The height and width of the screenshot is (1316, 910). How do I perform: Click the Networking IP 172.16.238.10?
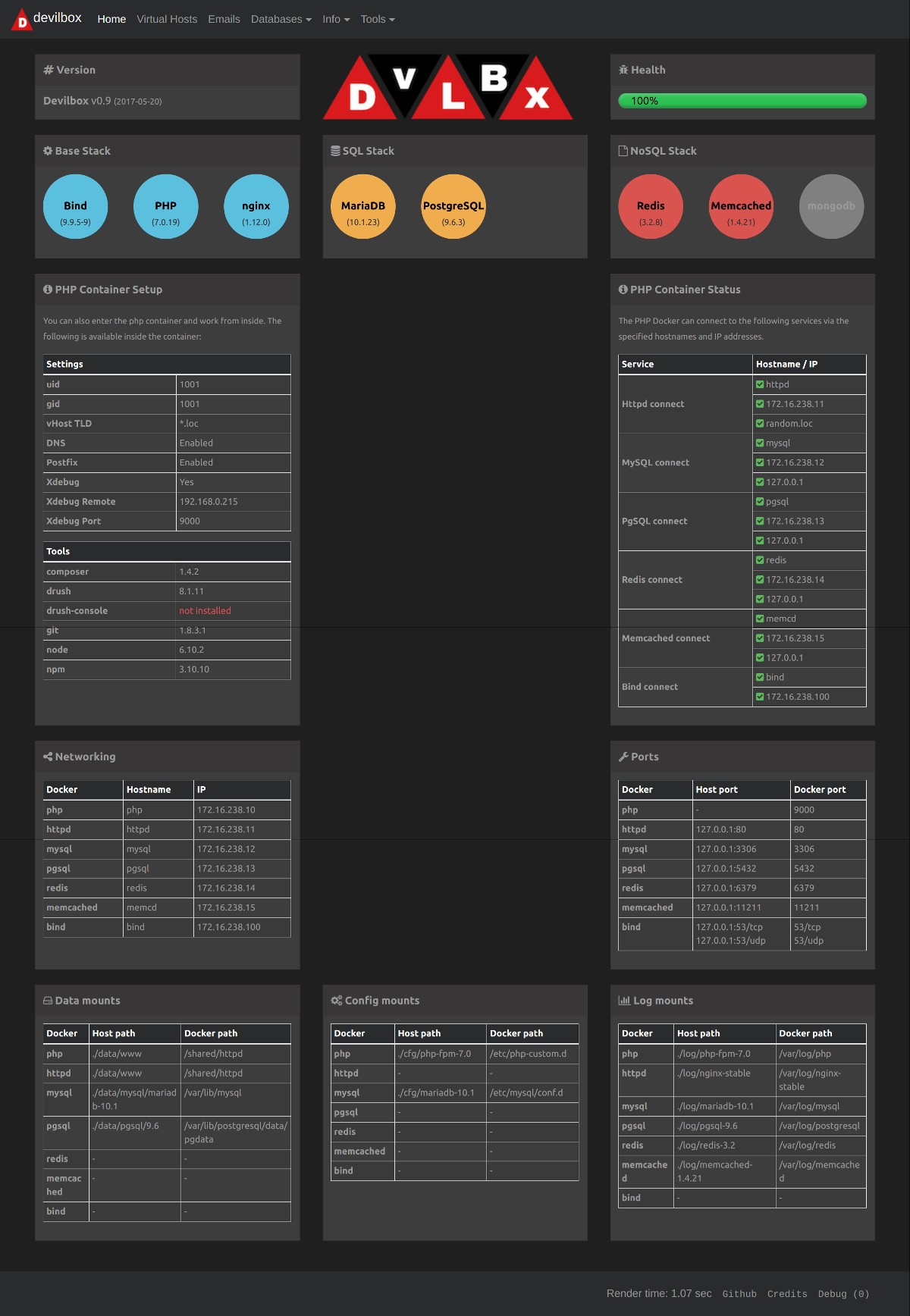tap(226, 810)
